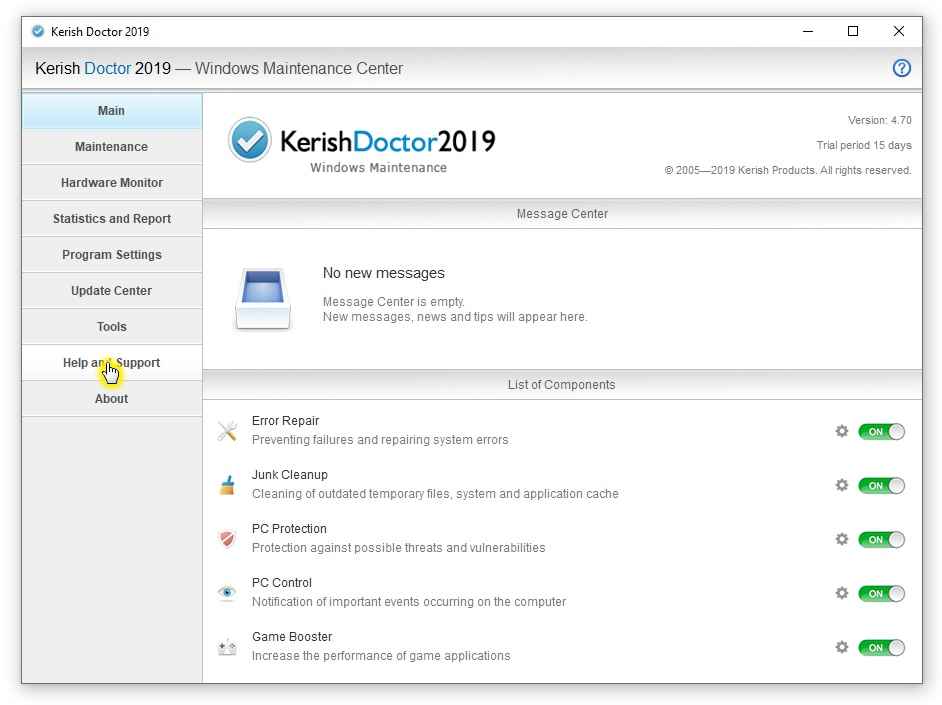This screenshot has width=942, height=705.
Task: Turn off the Error Repair switch
Action: click(881, 432)
